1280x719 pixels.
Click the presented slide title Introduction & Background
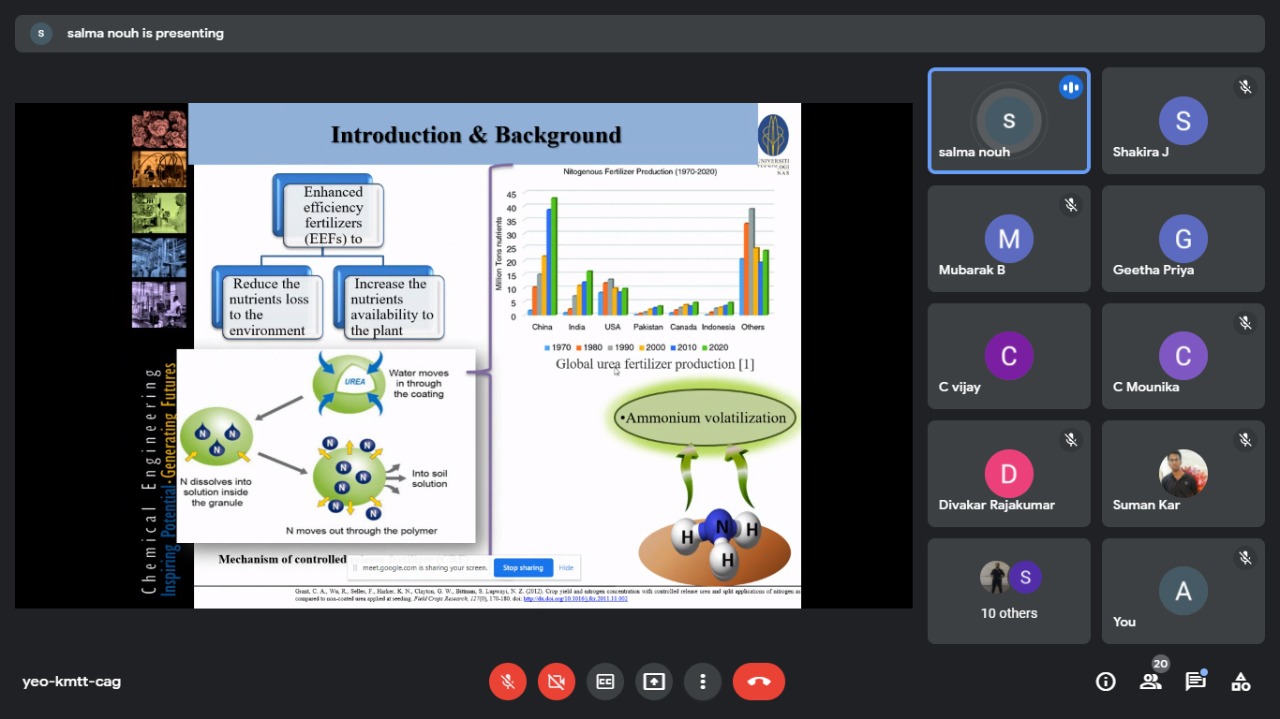pyautogui.click(x=476, y=135)
